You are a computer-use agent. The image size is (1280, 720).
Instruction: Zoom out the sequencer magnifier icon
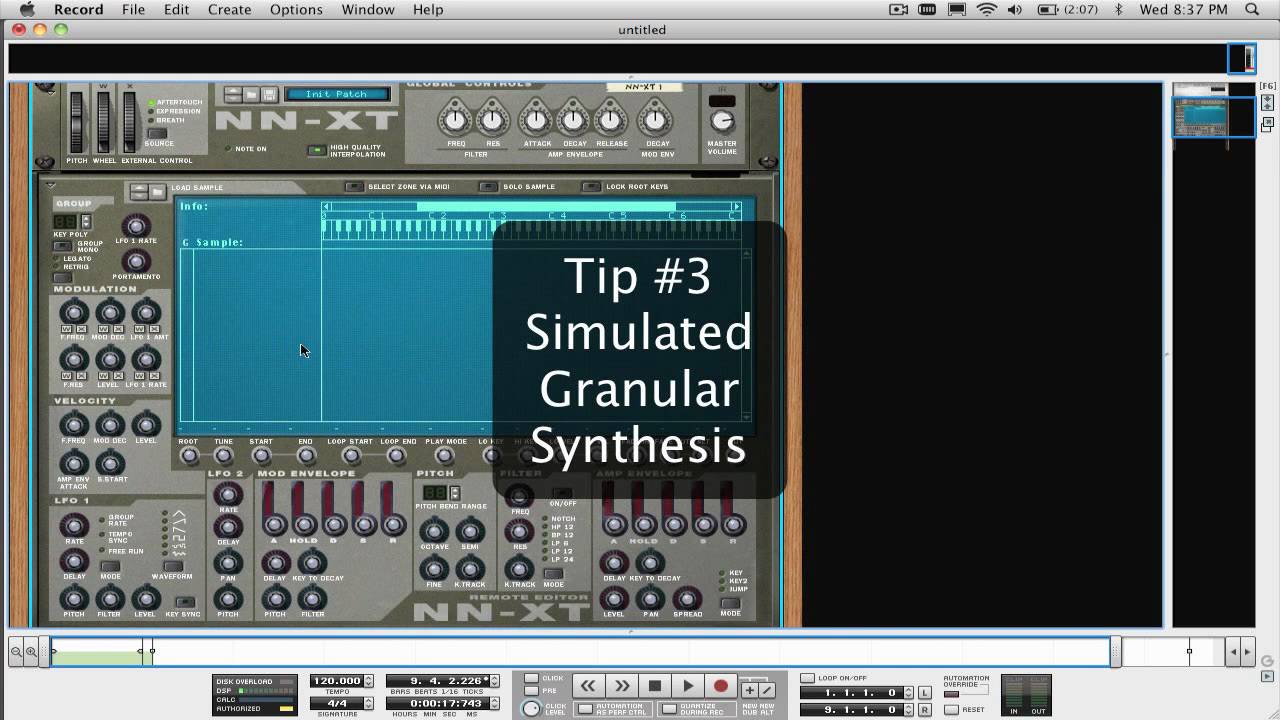pyautogui.click(x=16, y=652)
